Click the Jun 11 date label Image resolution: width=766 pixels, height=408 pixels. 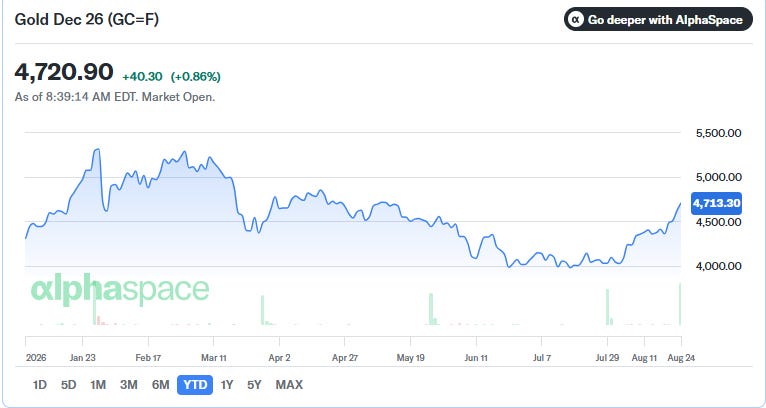[476, 358]
